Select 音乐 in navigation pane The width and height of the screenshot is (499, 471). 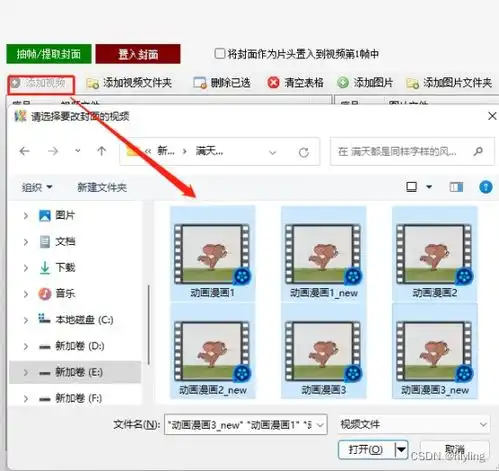click(x=65, y=294)
